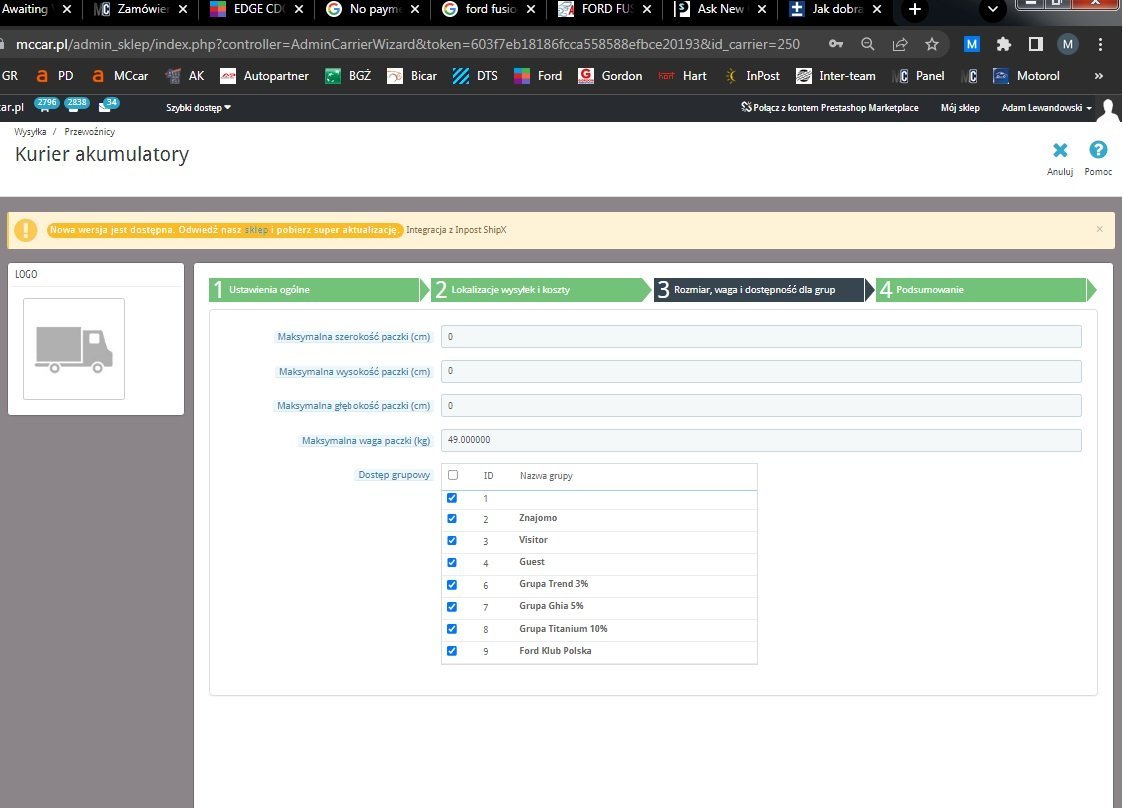Open the zoom magnifier icon in address bar
Image resolution: width=1123 pixels, height=808 pixels.
[x=867, y=44]
